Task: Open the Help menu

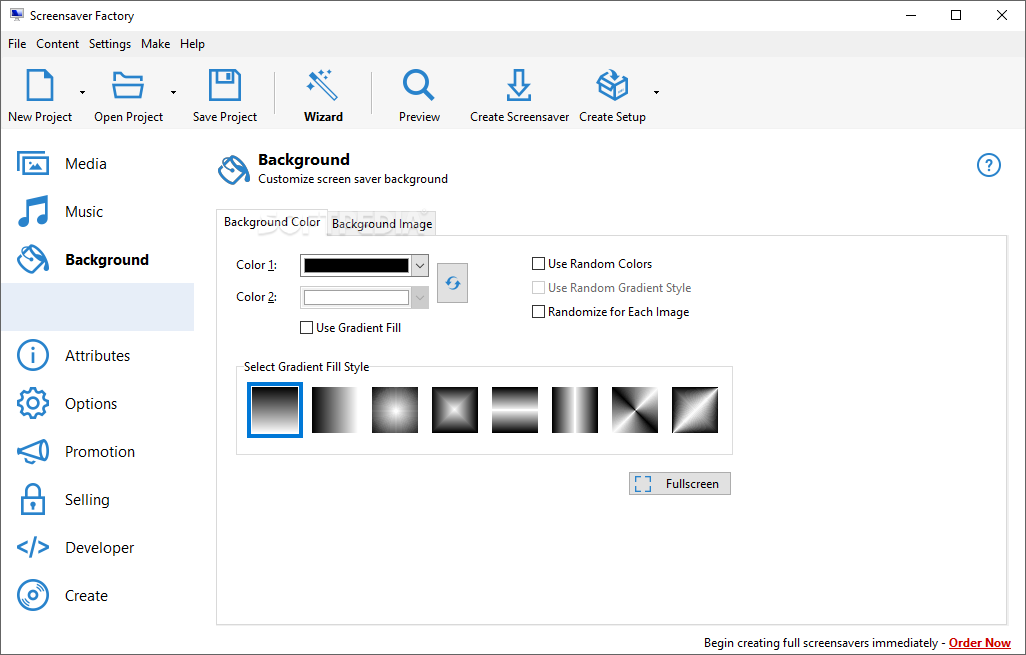Action: click(x=192, y=44)
